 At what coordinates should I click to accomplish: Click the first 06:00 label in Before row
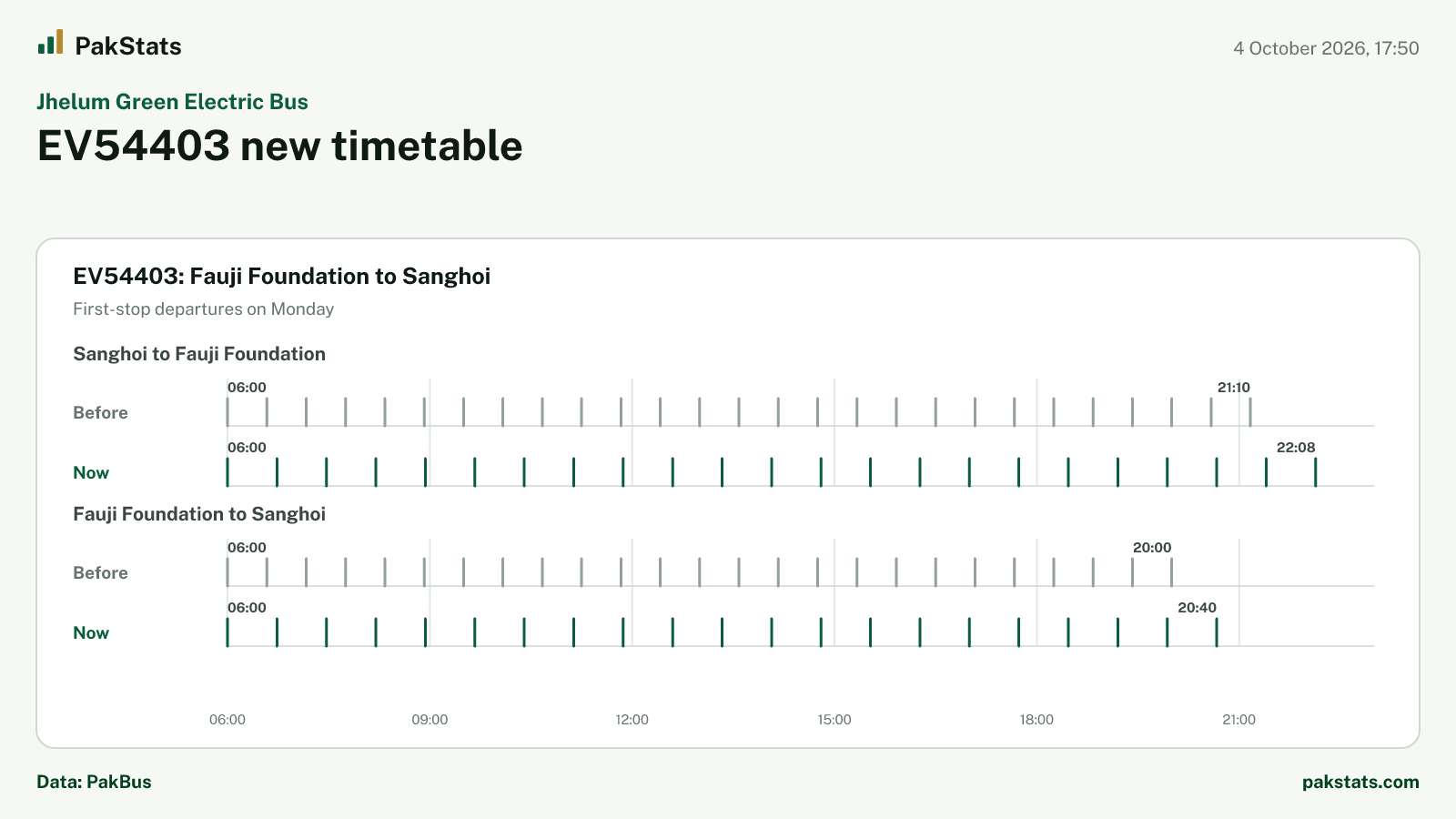(247, 387)
